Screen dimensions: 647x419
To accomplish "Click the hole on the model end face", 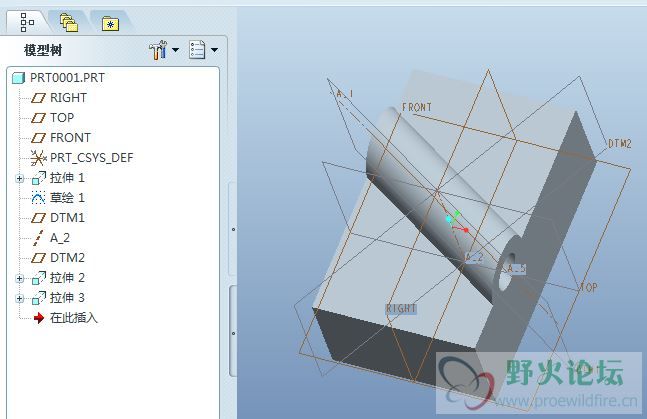I will pos(506,273).
